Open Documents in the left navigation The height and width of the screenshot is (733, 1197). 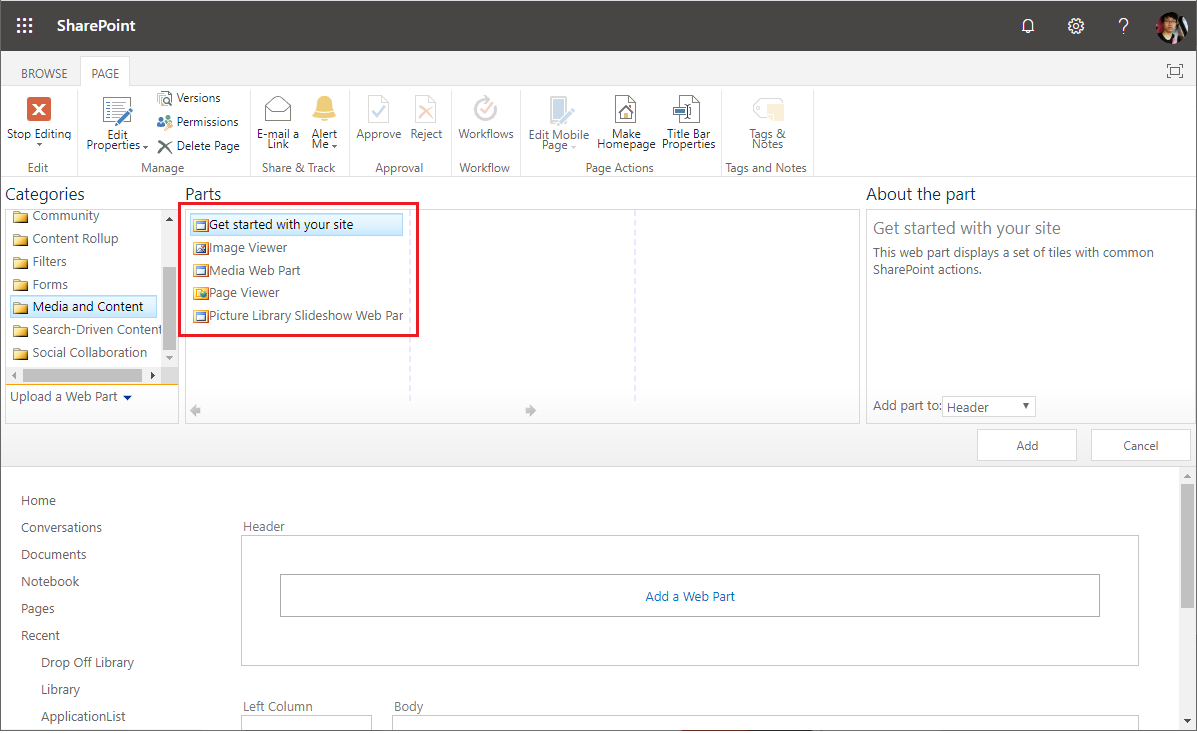[x=53, y=554]
